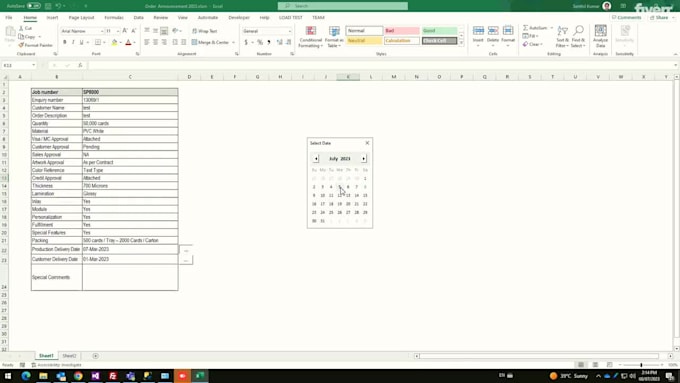Open date picker for Production Delivery Date

[x=186, y=250]
